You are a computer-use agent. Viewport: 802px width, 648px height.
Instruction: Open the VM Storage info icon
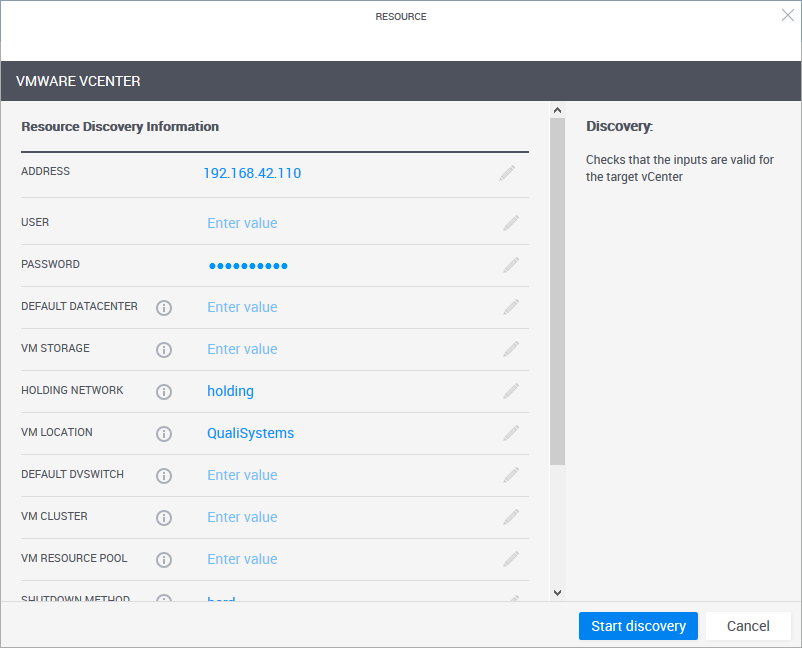[164, 349]
